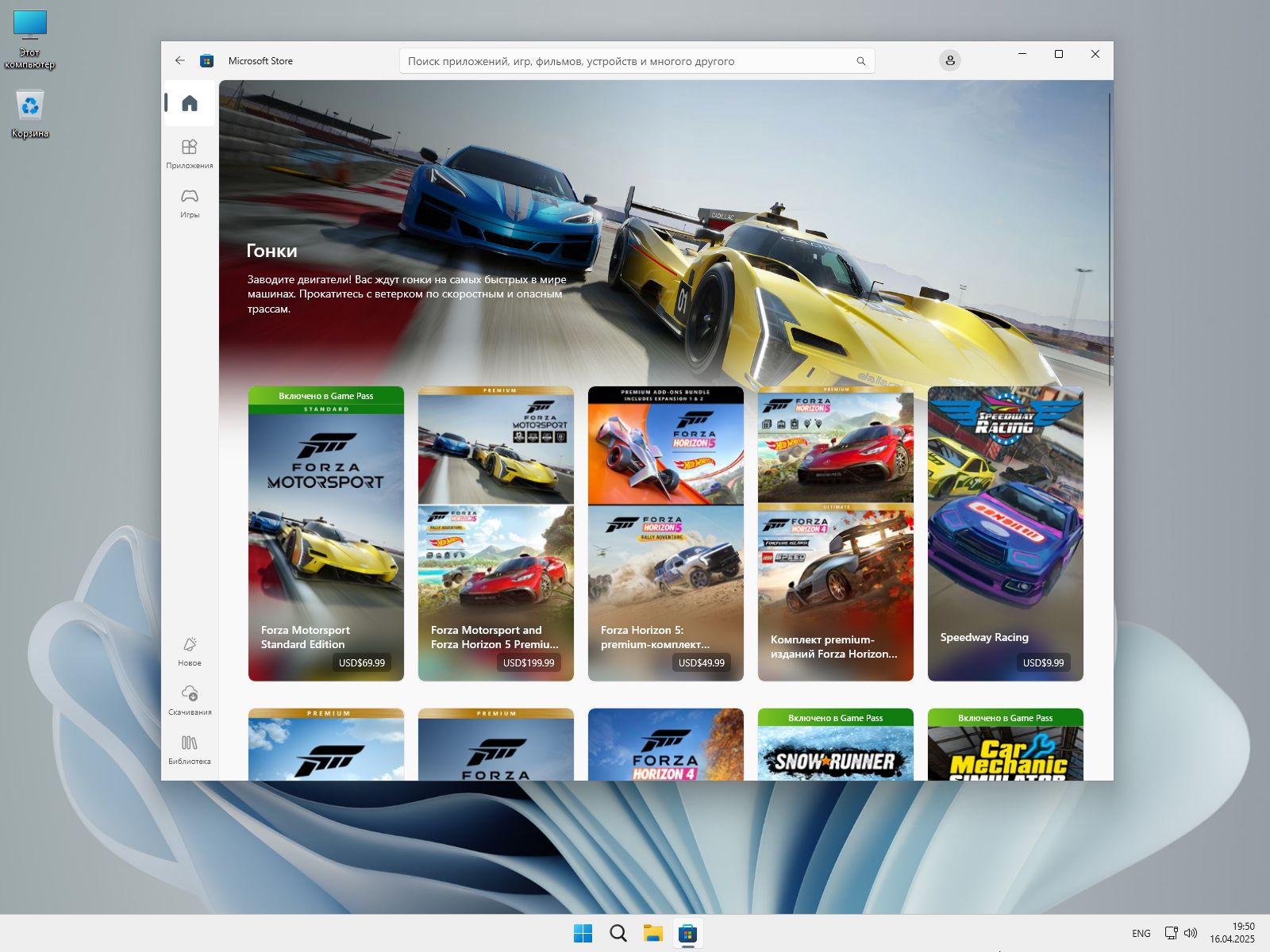Open Игры section in the sidebar

(x=189, y=203)
